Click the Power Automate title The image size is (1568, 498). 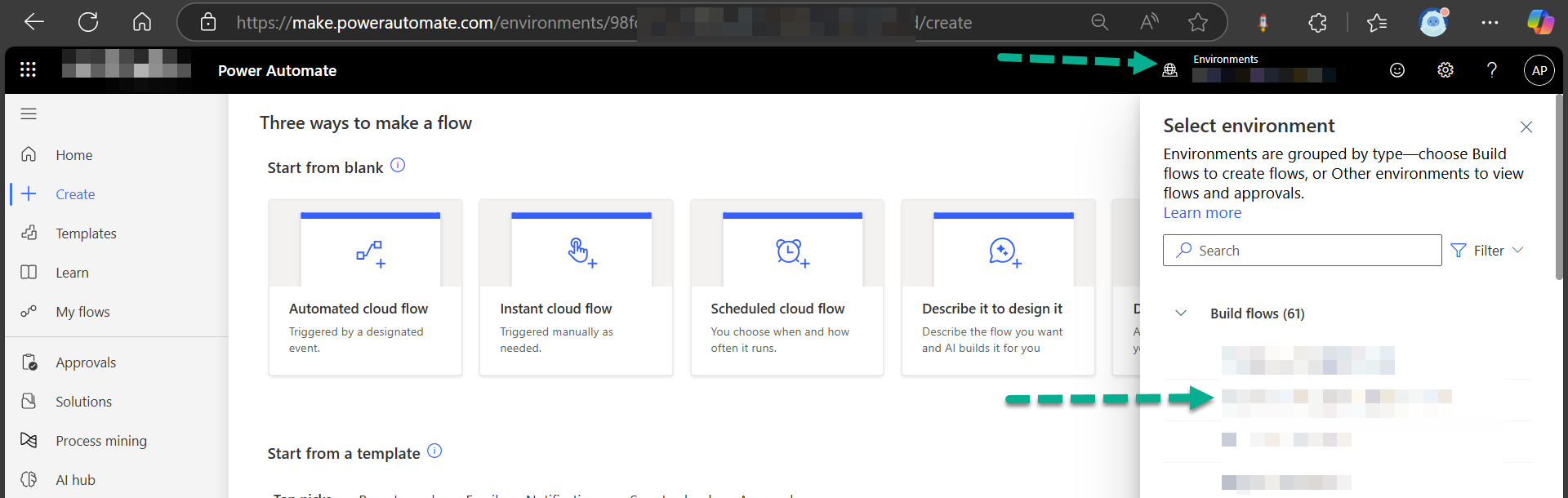[x=277, y=71]
